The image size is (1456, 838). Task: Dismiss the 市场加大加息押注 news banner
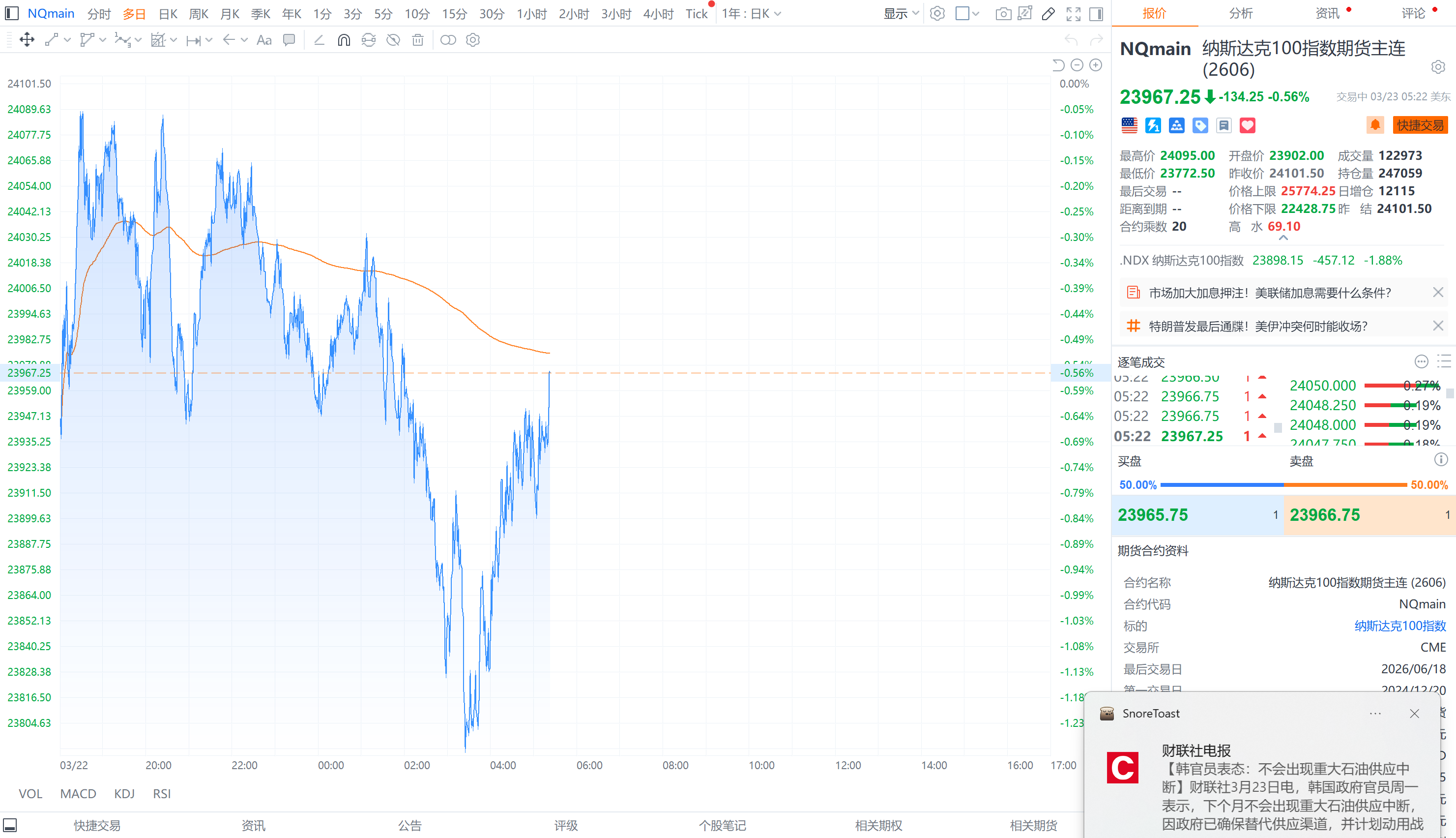(x=1438, y=293)
